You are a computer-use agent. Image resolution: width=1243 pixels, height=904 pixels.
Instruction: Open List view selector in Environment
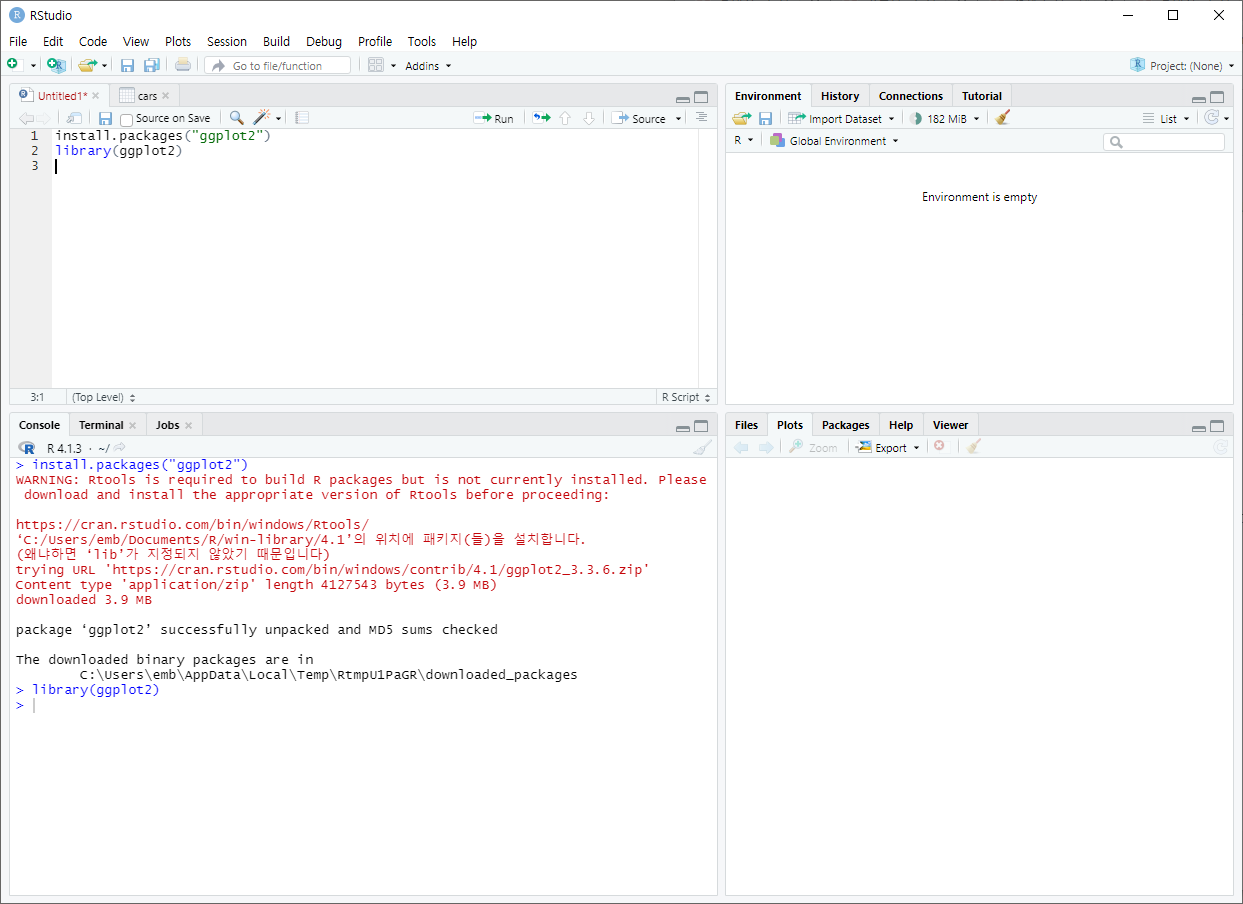click(x=1166, y=118)
